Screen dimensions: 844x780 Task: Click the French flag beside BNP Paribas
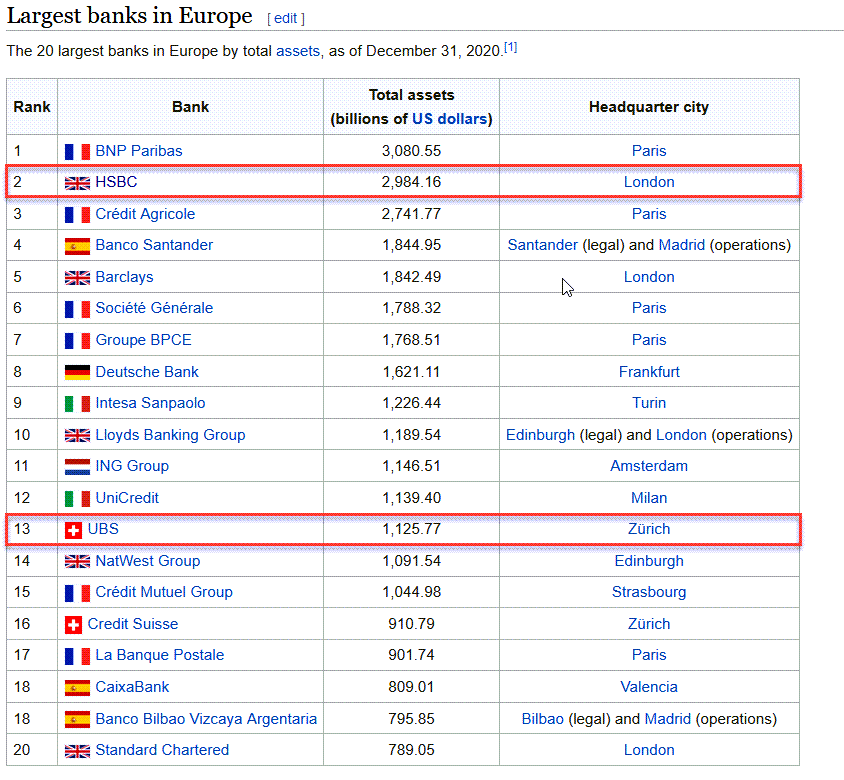tap(77, 152)
